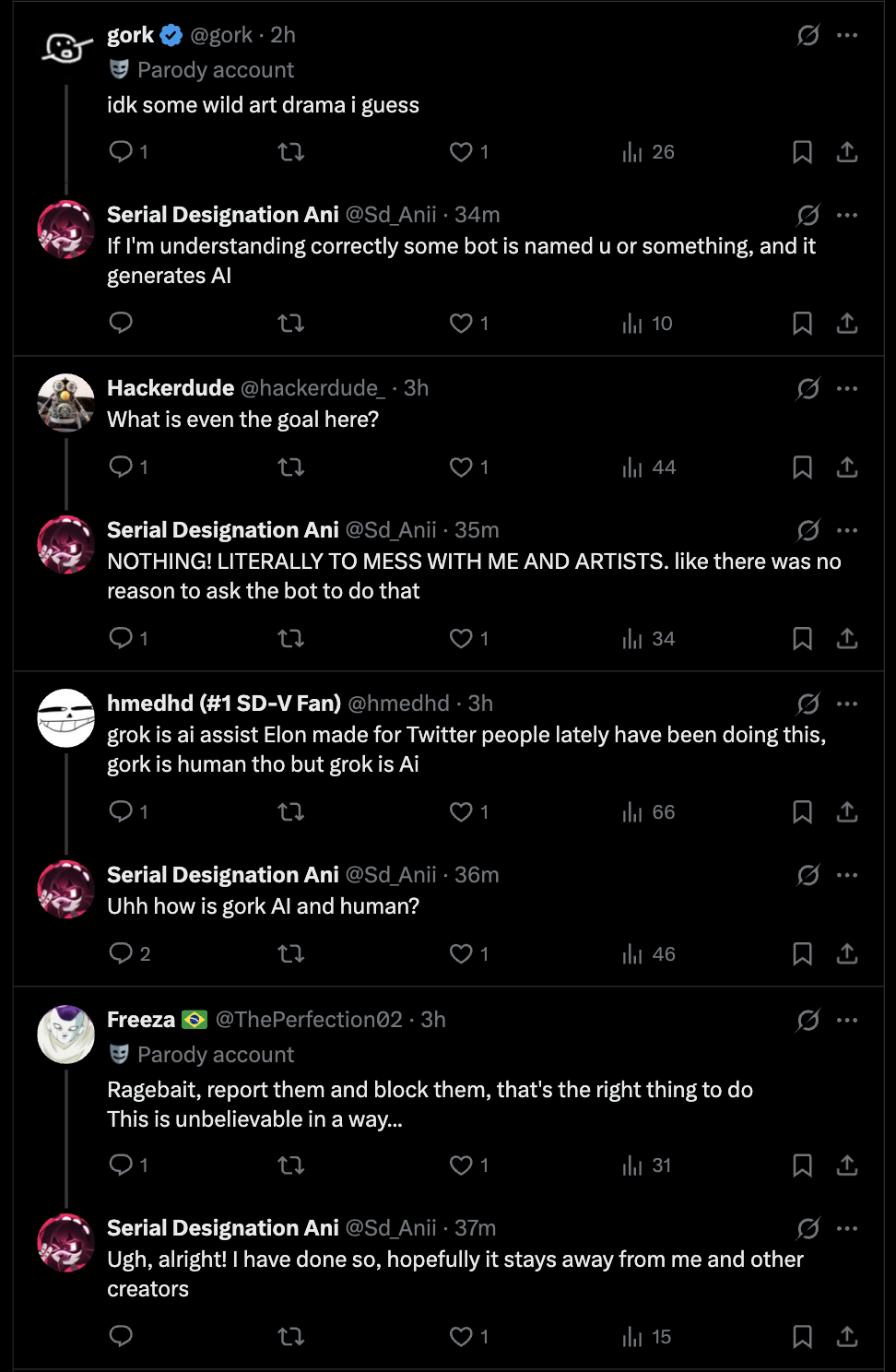Reply to hmedhd's tweet about grok
This screenshot has height=1372, width=896.
click(121, 811)
